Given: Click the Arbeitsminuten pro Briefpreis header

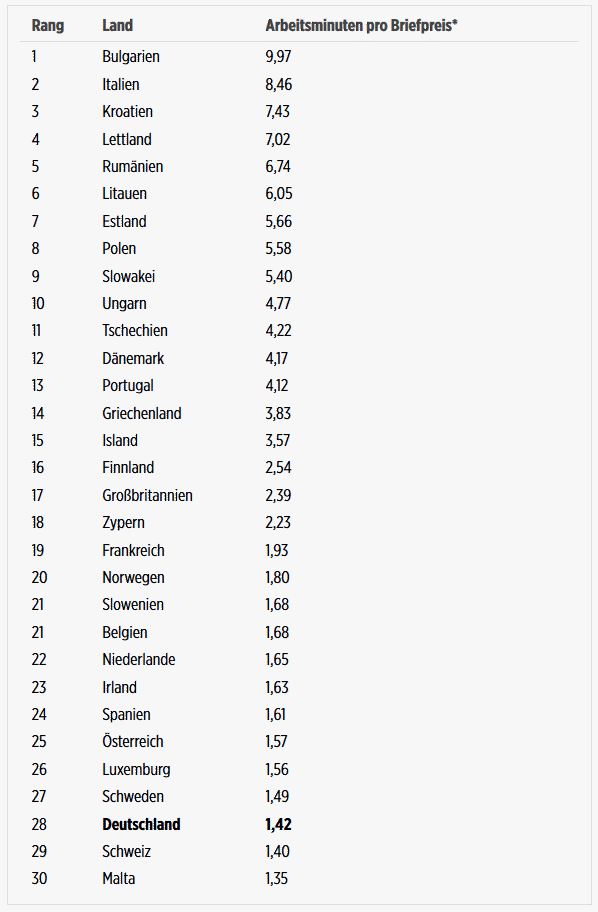Looking at the screenshot, I should pos(361,26).
